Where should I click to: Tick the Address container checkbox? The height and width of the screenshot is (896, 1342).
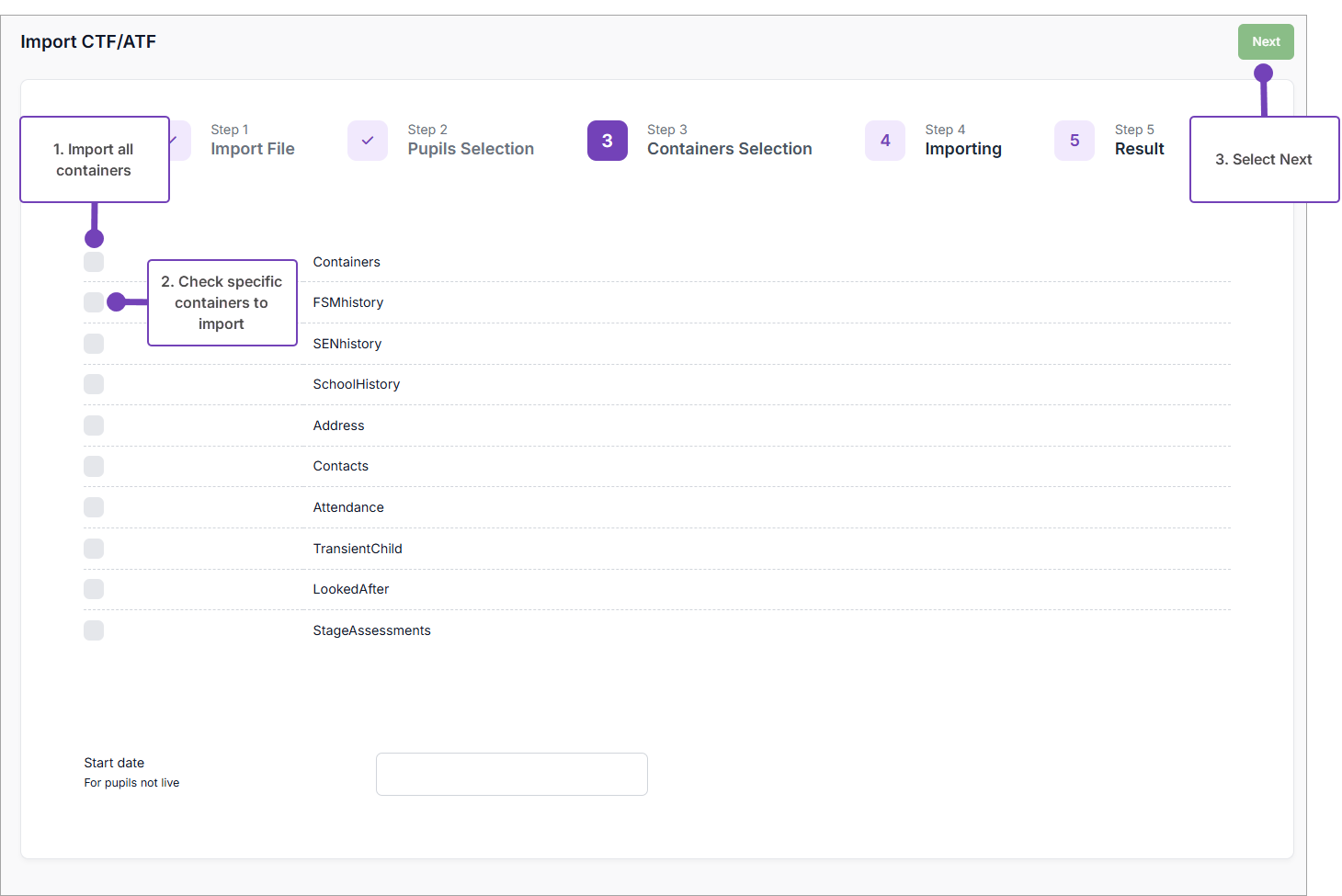click(x=94, y=425)
